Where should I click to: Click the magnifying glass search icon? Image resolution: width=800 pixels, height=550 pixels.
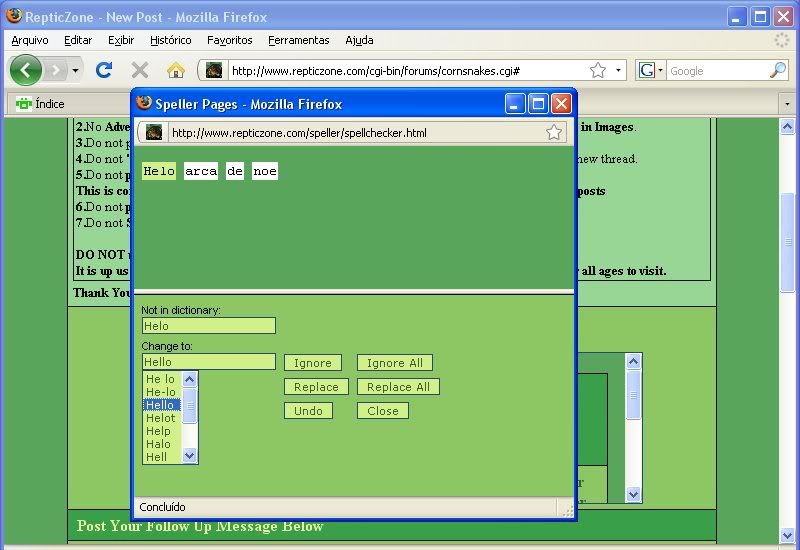tap(778, 70)
